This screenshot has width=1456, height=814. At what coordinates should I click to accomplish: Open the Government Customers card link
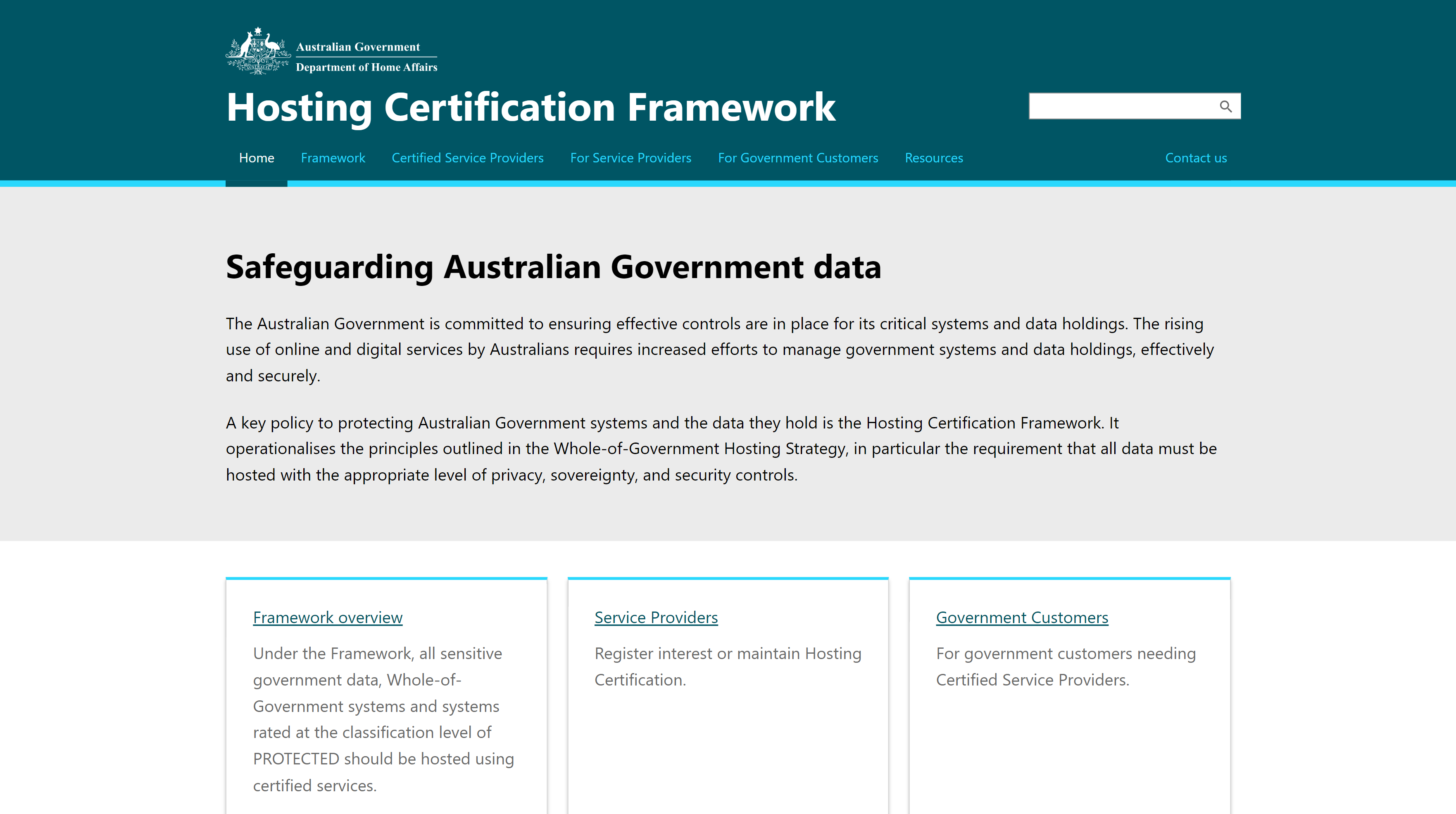point(1021,617)
